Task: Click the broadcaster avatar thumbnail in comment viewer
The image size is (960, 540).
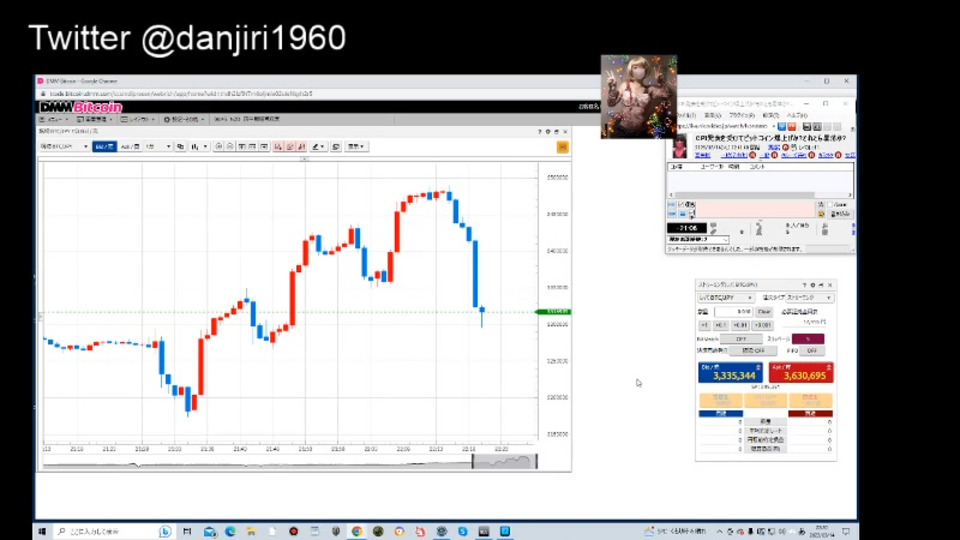Action: (680, 146)
